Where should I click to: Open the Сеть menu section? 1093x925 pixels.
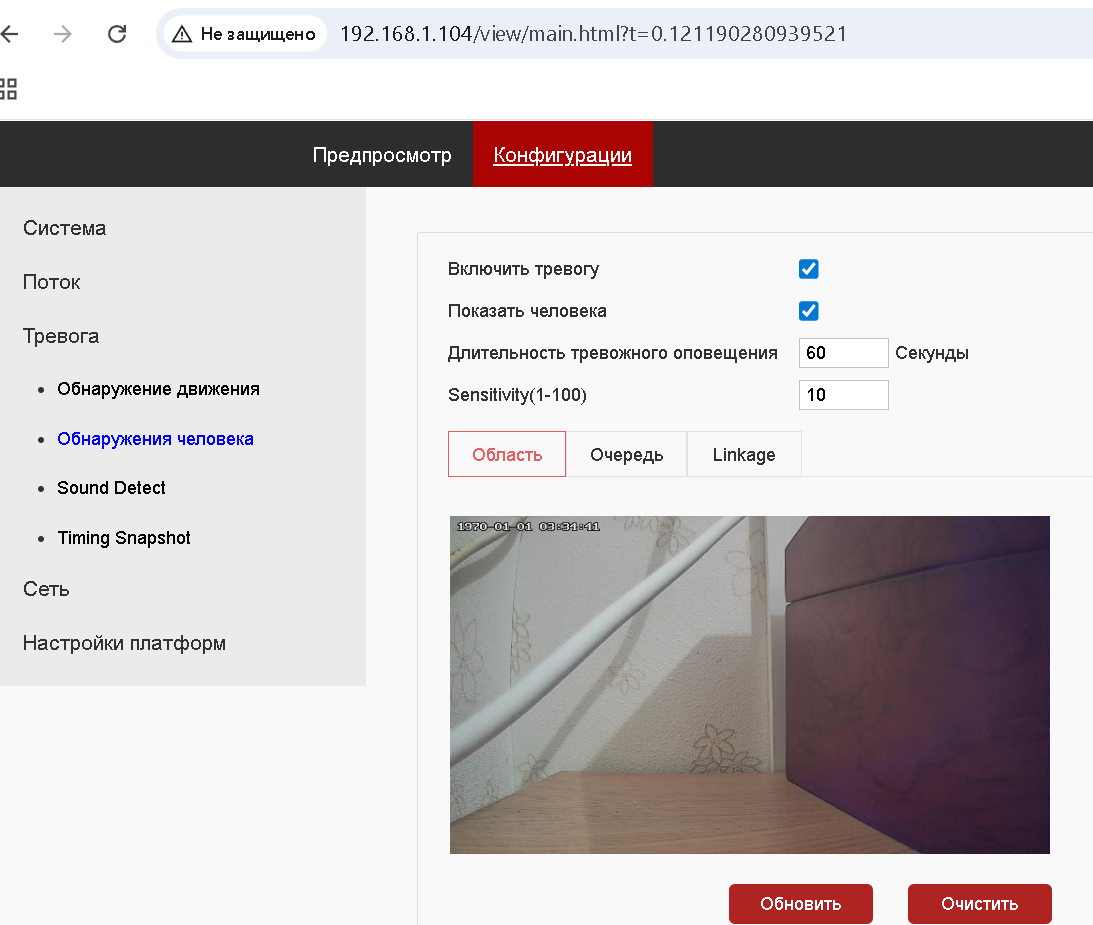pos(46,589)
